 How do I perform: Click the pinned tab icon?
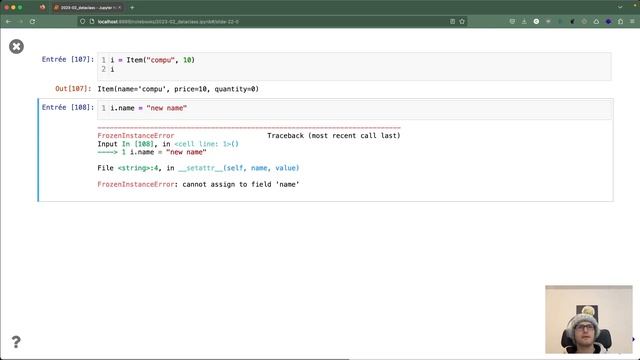(x=42, y=7)
